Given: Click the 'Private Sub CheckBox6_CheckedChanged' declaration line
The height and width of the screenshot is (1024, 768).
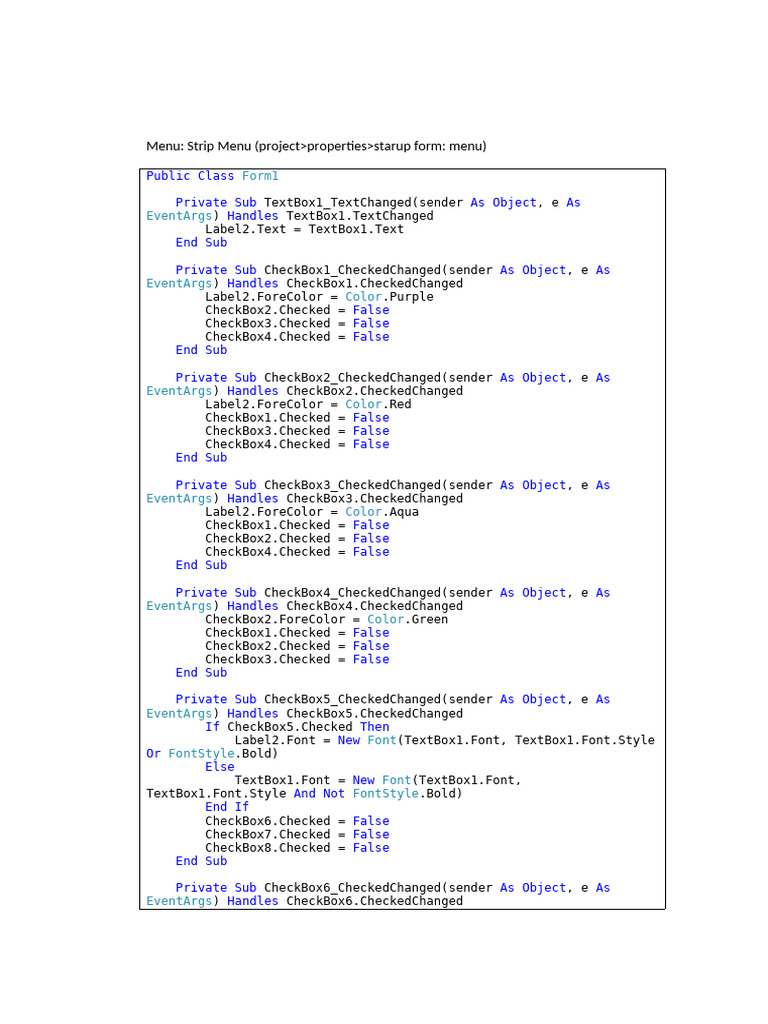Looking at the screenshot, I should click(392, 888).
